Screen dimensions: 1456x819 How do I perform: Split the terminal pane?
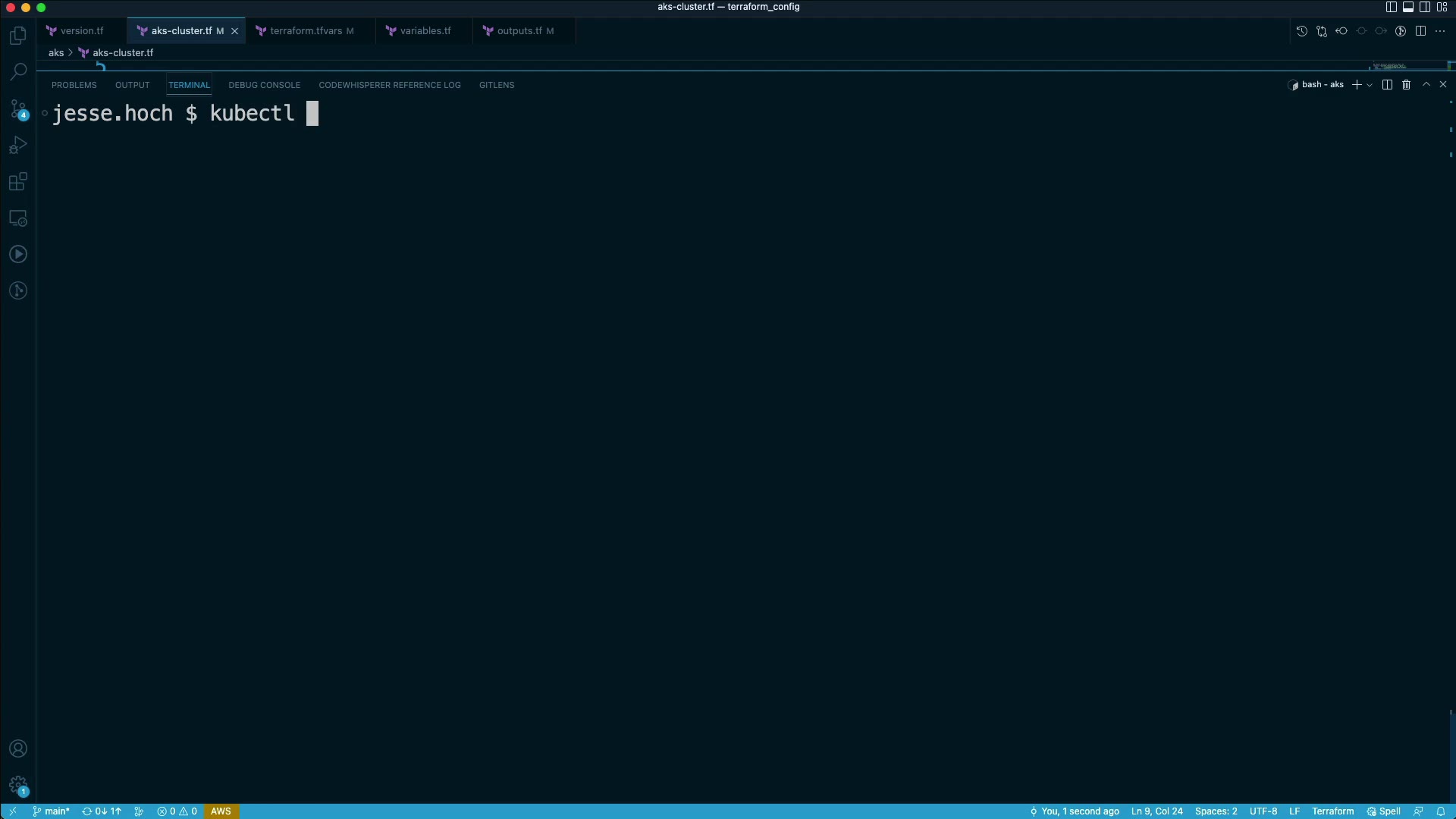pos(1387,85)
